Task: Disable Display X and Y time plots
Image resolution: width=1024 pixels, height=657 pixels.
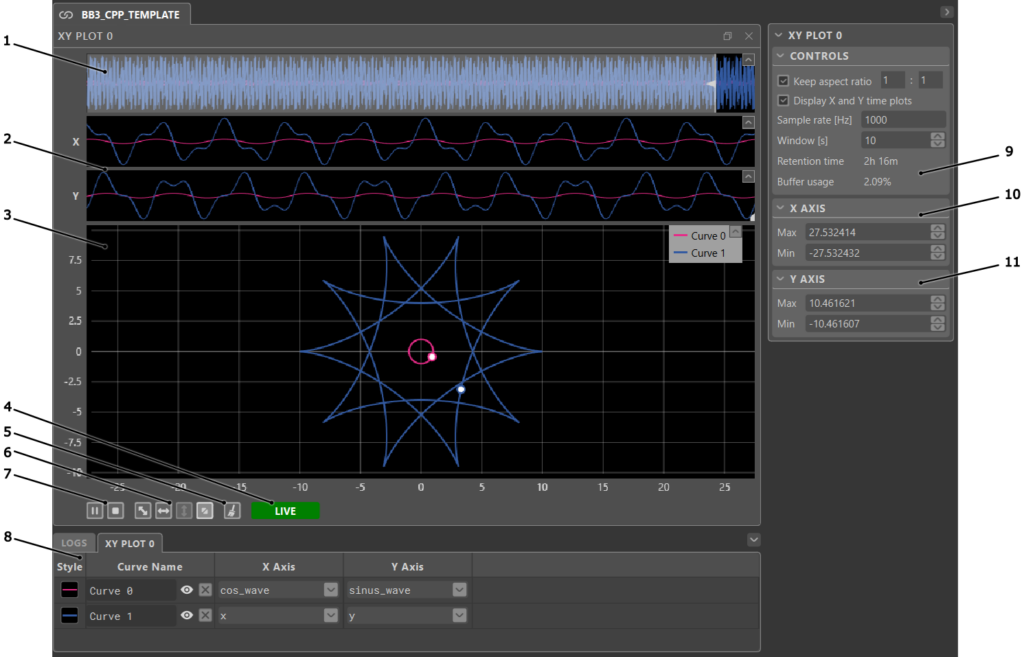Action: click(783, 100)
